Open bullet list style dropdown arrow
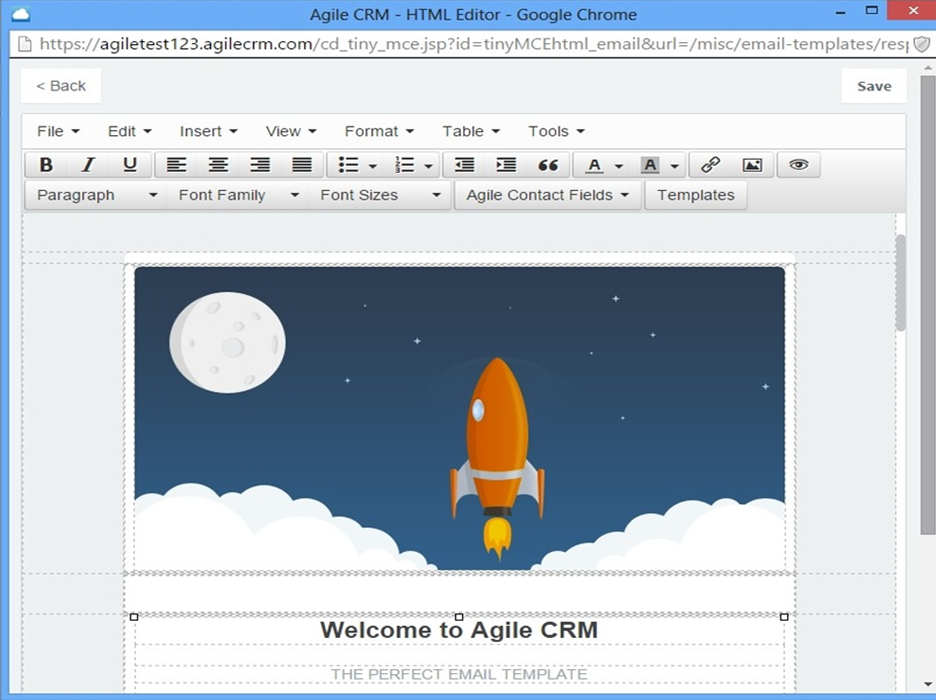The height and width of the screenshot is (700, 936). point(372,166)
